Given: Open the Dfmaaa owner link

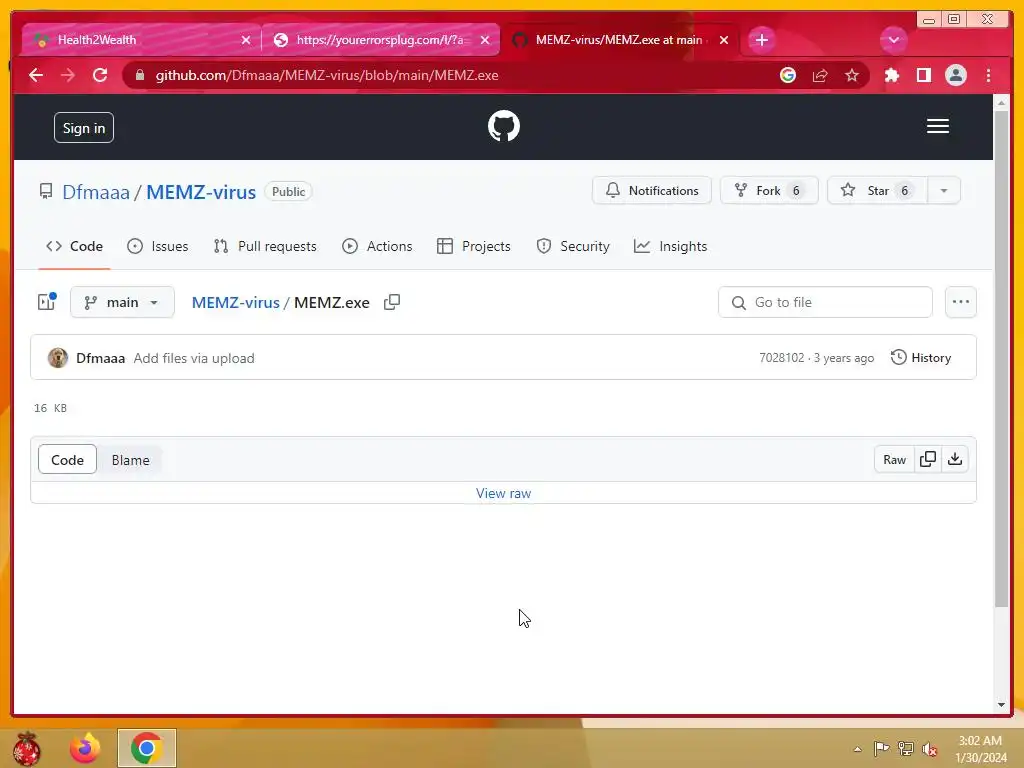Looking at the screenshot, I should click(x=95, y=192).
